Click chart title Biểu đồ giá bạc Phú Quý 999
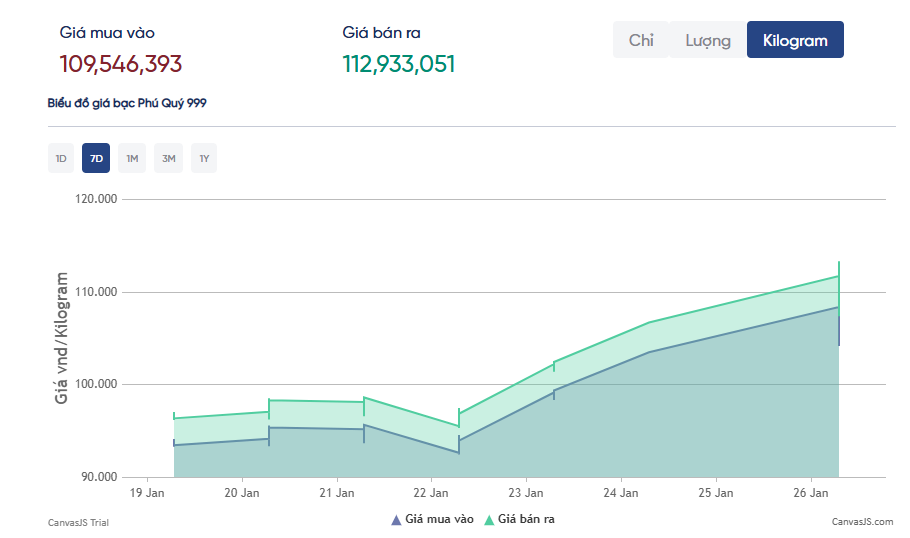Screen dimensions: 910x538 127,103
